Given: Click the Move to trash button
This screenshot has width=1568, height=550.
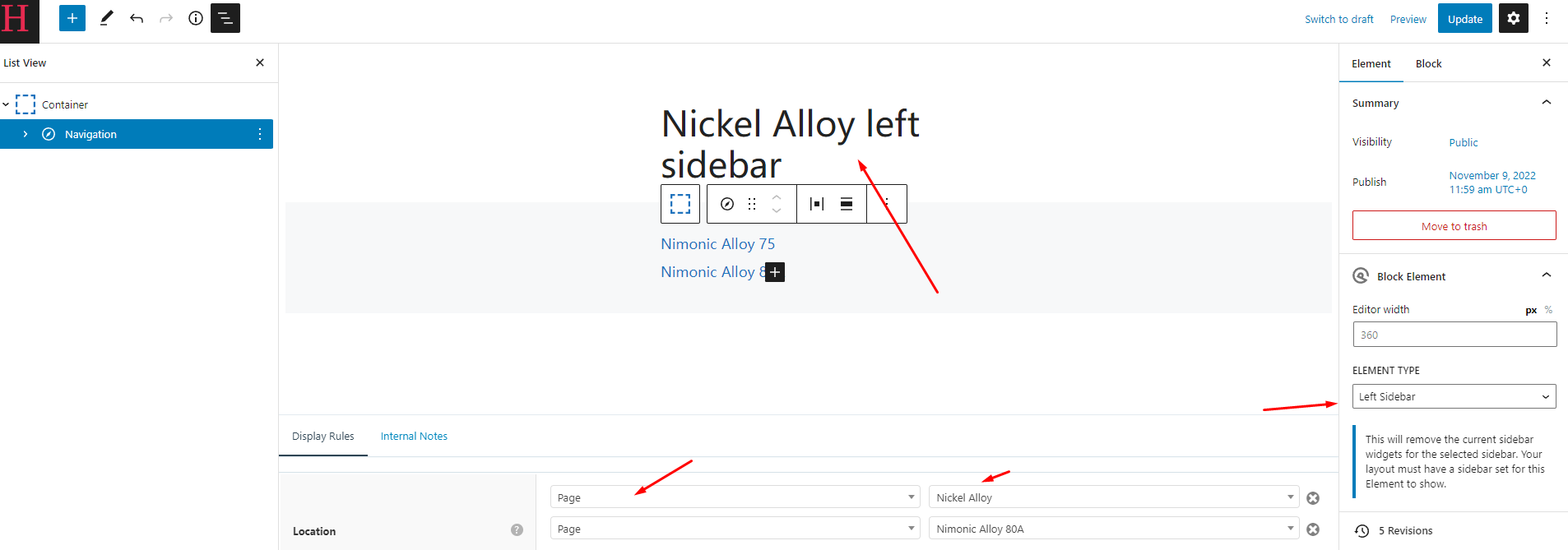Looking at the screenshot, I should (x=1454, y=226).
